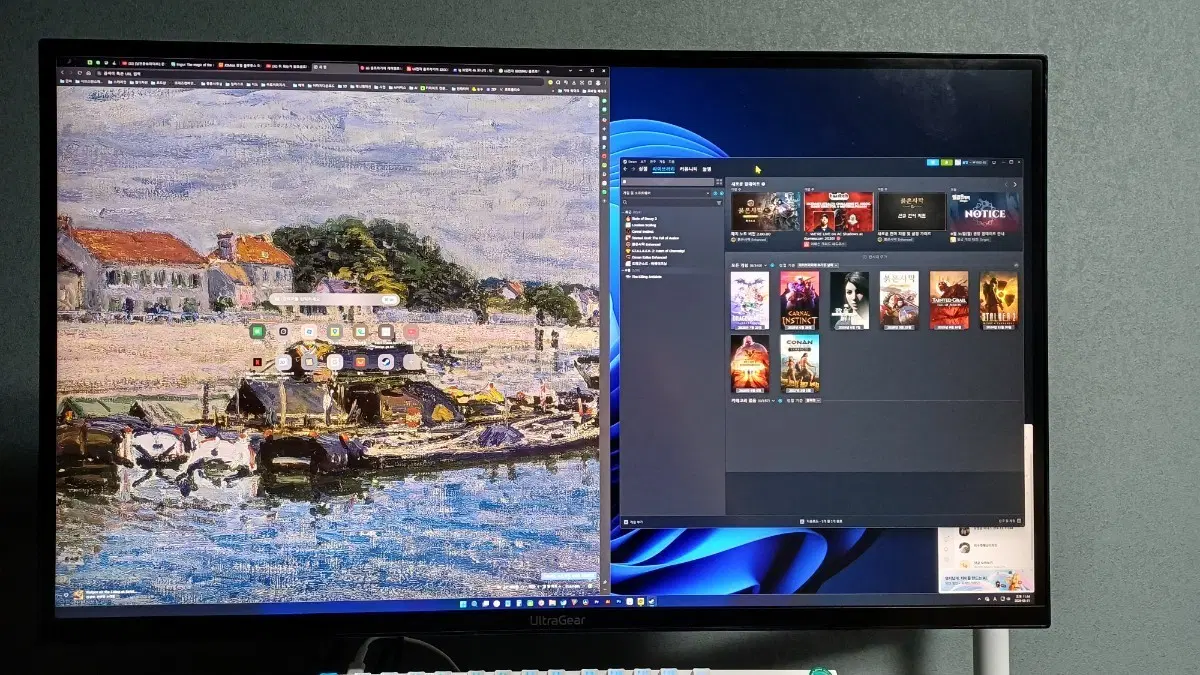Show next What's New cards in Steam
The width and height of the screenshot is (1200, 675).
(x=1016, y=185)
